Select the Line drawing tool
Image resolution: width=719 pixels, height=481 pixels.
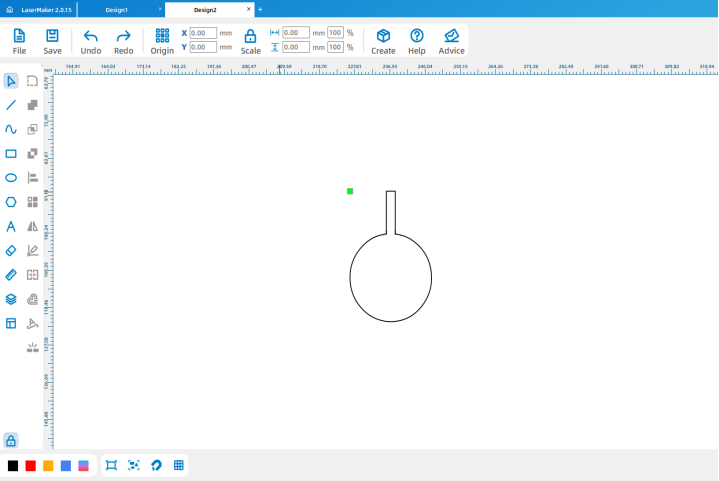pos(11,105)
